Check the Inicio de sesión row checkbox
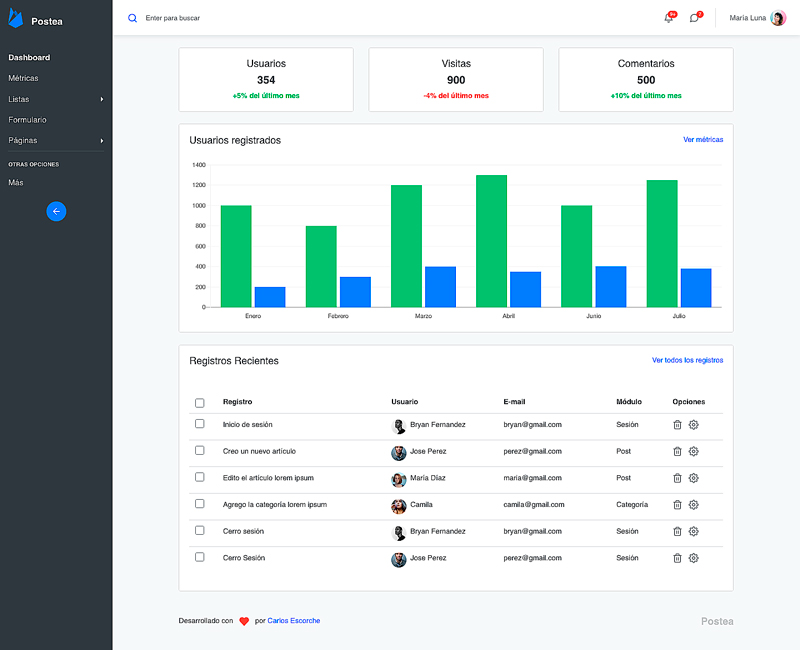 (200, 424)
